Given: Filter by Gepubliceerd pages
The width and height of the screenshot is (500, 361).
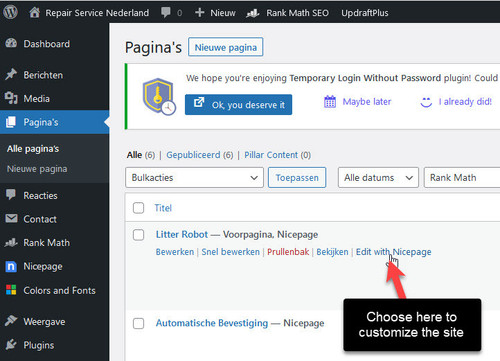Looking at the screenshot, I should (193, 155).
